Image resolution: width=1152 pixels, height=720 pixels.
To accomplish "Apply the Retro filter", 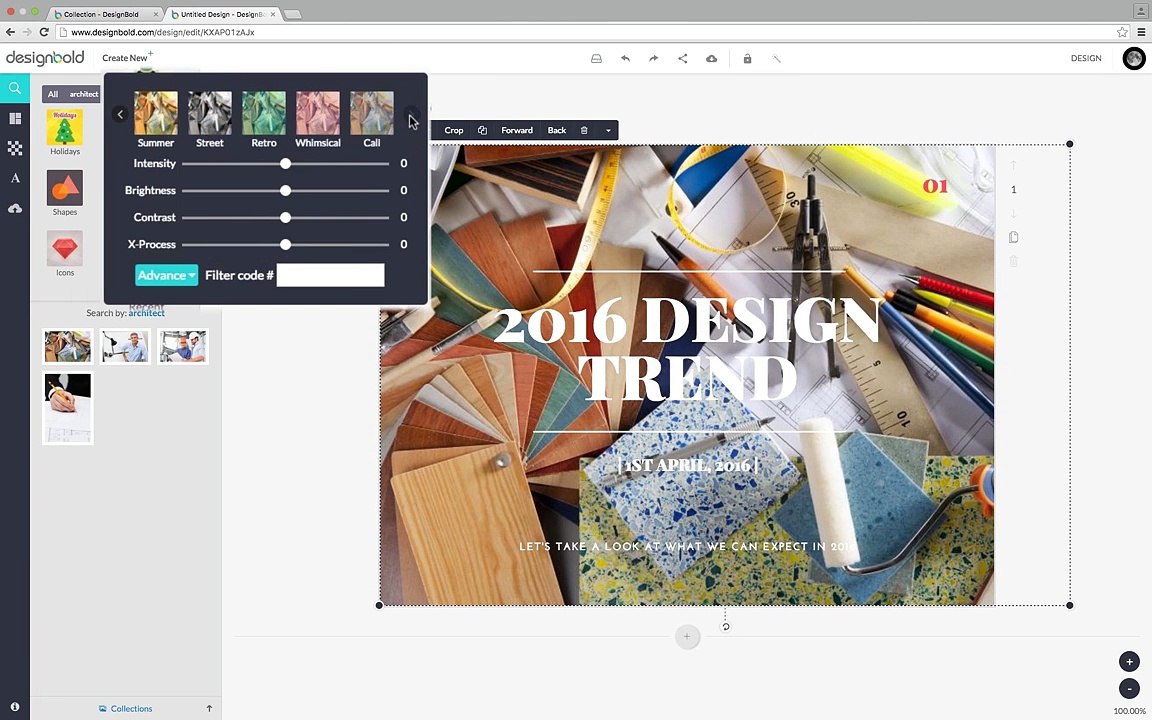I will pos(264,120).
